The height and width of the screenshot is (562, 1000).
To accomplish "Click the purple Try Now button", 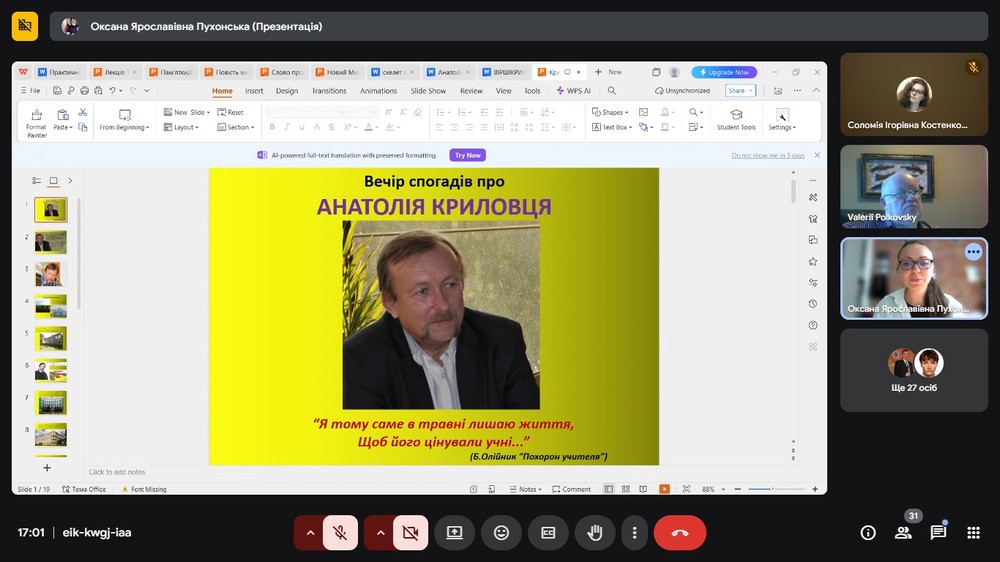I will (x=467, y=155).
